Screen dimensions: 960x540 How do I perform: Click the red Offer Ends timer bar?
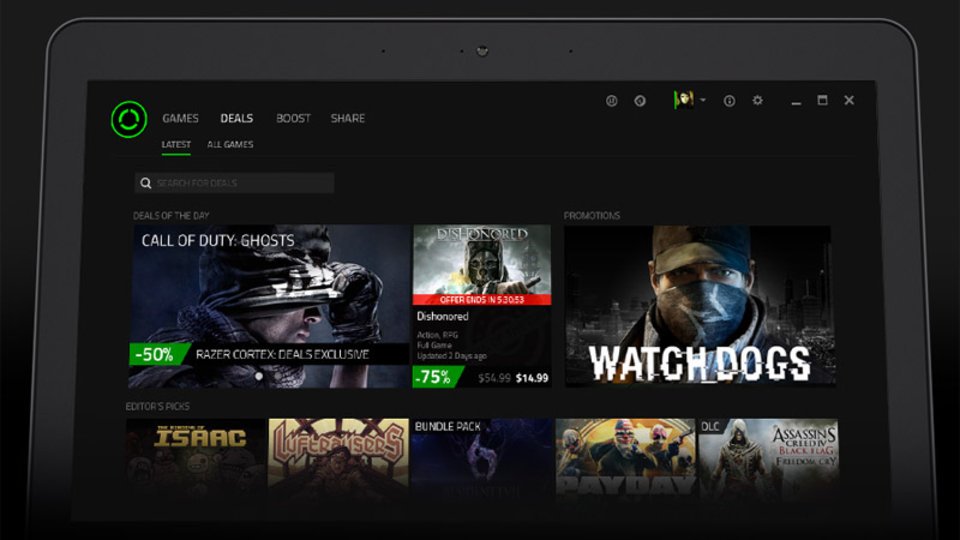coord(482,300)
